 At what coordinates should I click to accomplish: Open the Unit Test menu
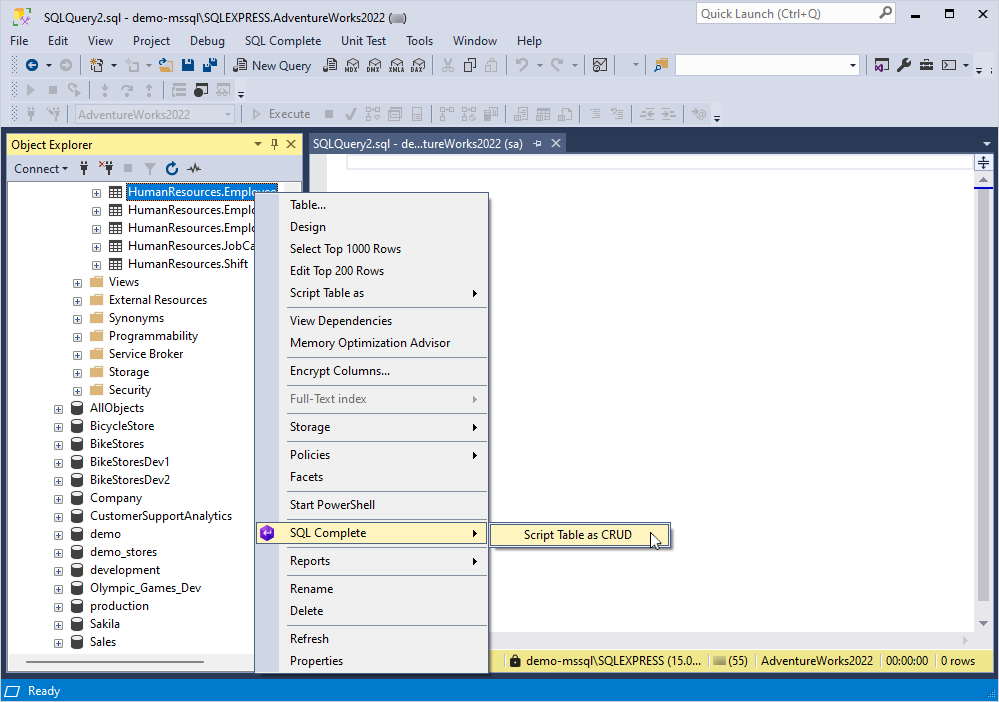[x=363, y=41]
